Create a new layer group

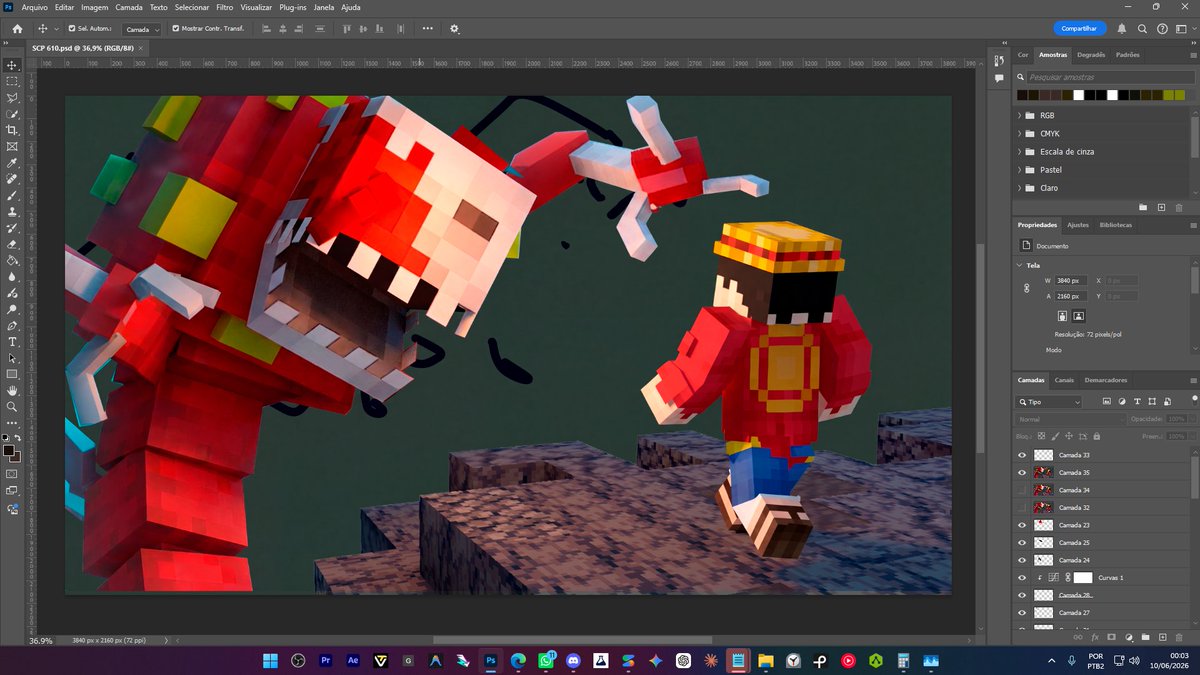1145,637
